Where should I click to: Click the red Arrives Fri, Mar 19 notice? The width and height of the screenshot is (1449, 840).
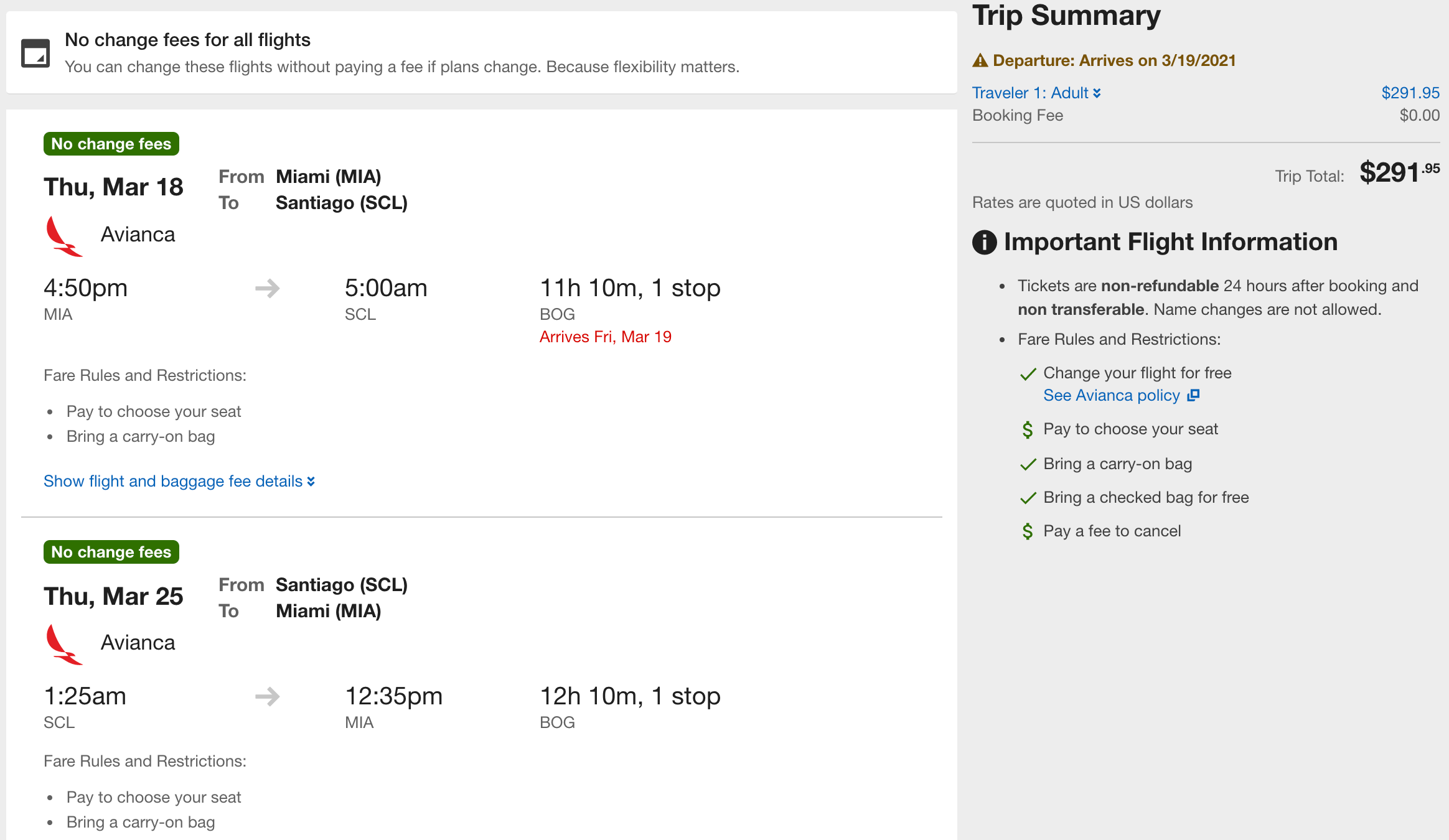tap(606, 337)
